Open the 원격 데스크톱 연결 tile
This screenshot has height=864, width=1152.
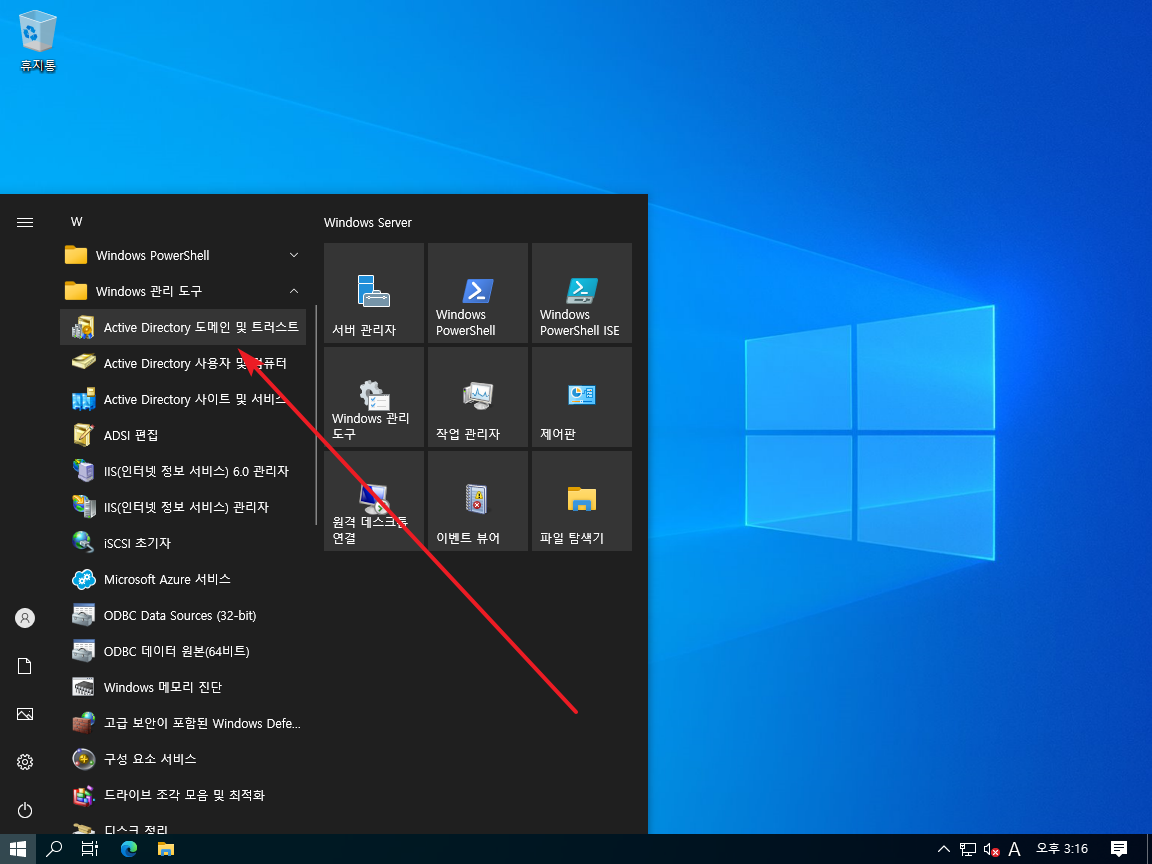pyautogui.click(x=374, y=501)
